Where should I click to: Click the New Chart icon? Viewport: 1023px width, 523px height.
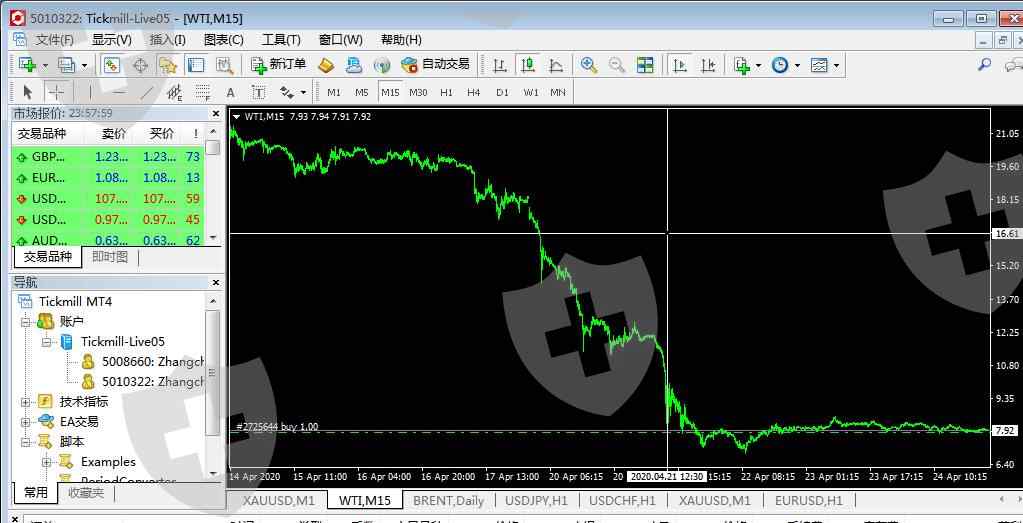point(27,65)
